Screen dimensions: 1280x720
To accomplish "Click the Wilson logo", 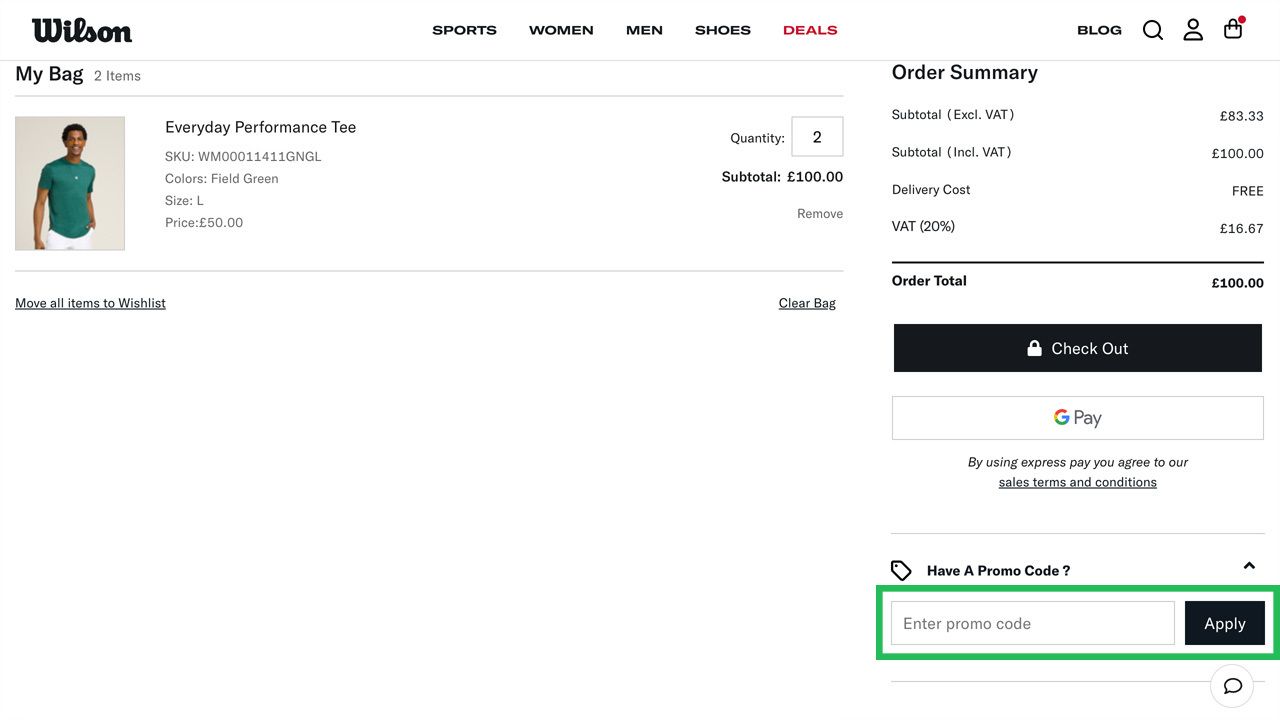I will [82, 30].
